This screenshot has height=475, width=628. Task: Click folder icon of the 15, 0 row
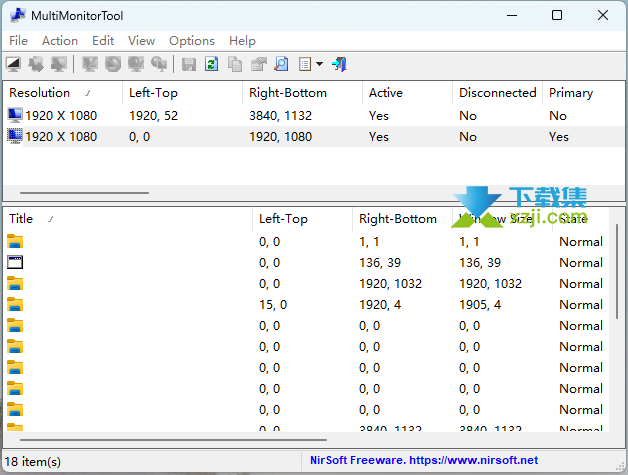click(x=15, y=304)
